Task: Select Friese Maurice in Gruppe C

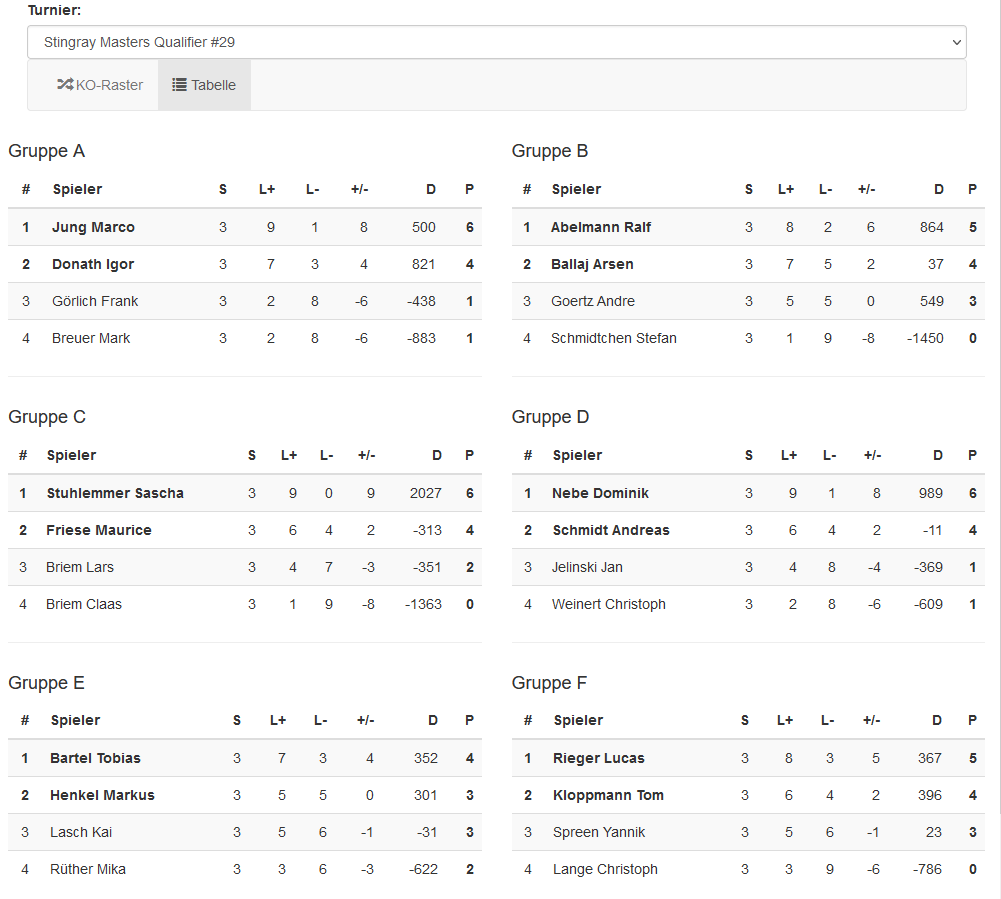Action: click(x=99, y=530)
